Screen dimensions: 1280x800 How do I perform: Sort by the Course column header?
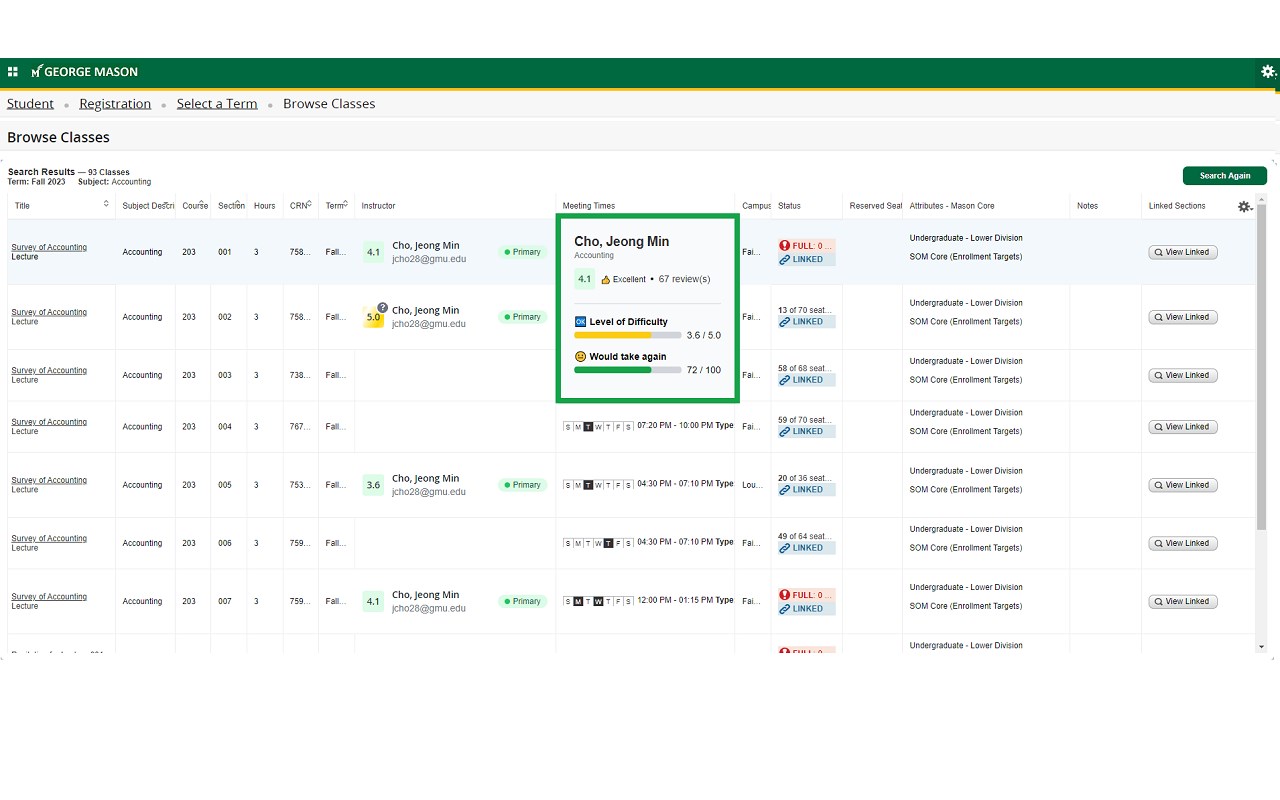tap(195, 206)
